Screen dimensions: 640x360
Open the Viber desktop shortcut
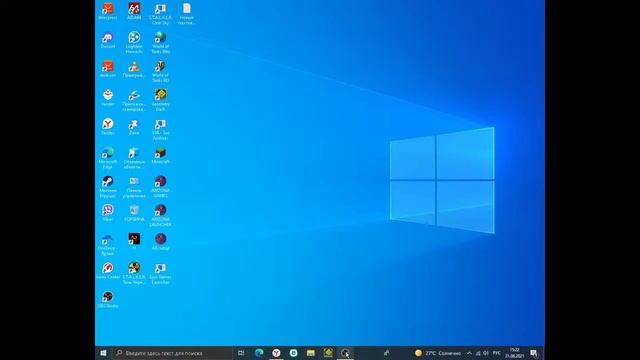tap(108, 213)
